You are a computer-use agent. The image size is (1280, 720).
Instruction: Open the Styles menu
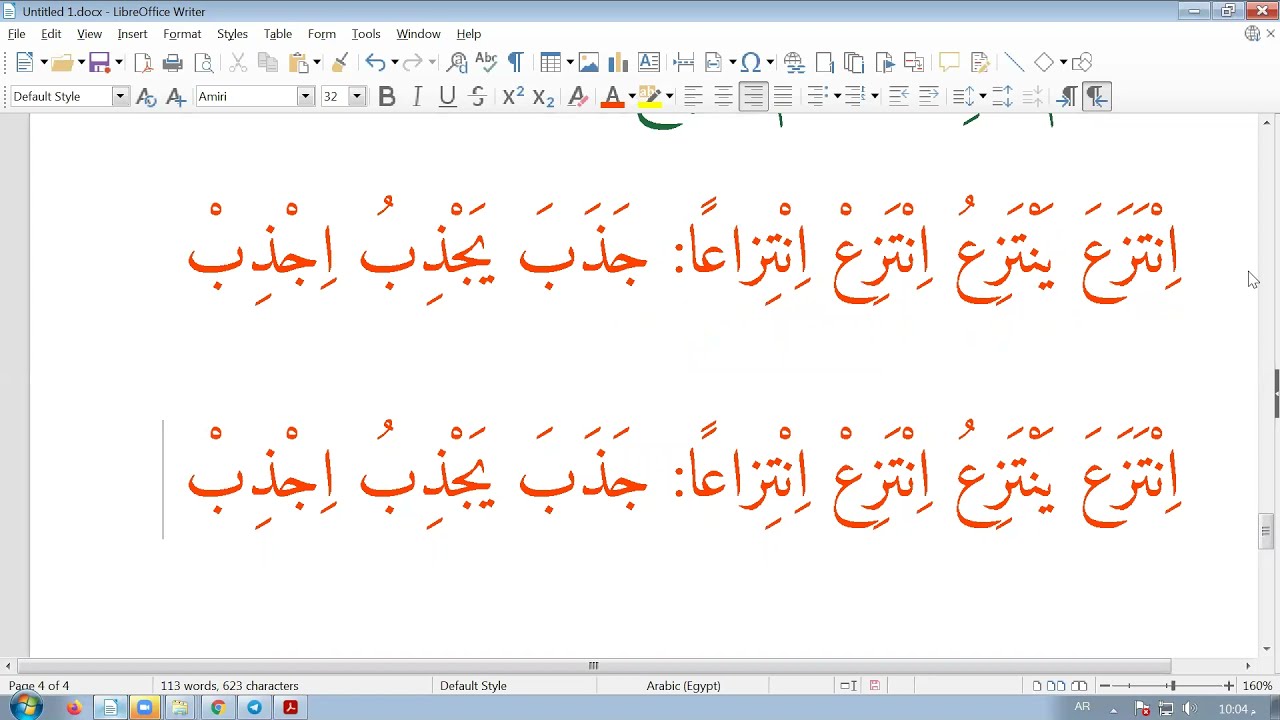coord(232,34)
